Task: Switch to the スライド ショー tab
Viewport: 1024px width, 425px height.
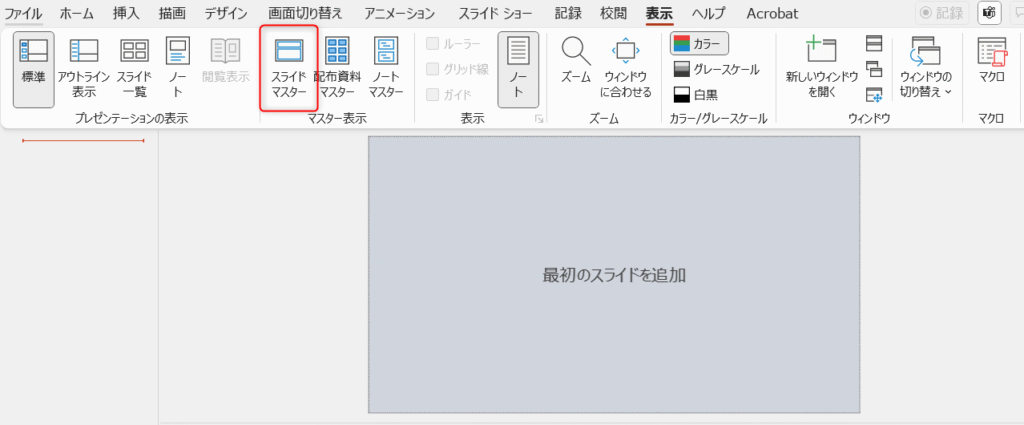Action: click(494, 13)
